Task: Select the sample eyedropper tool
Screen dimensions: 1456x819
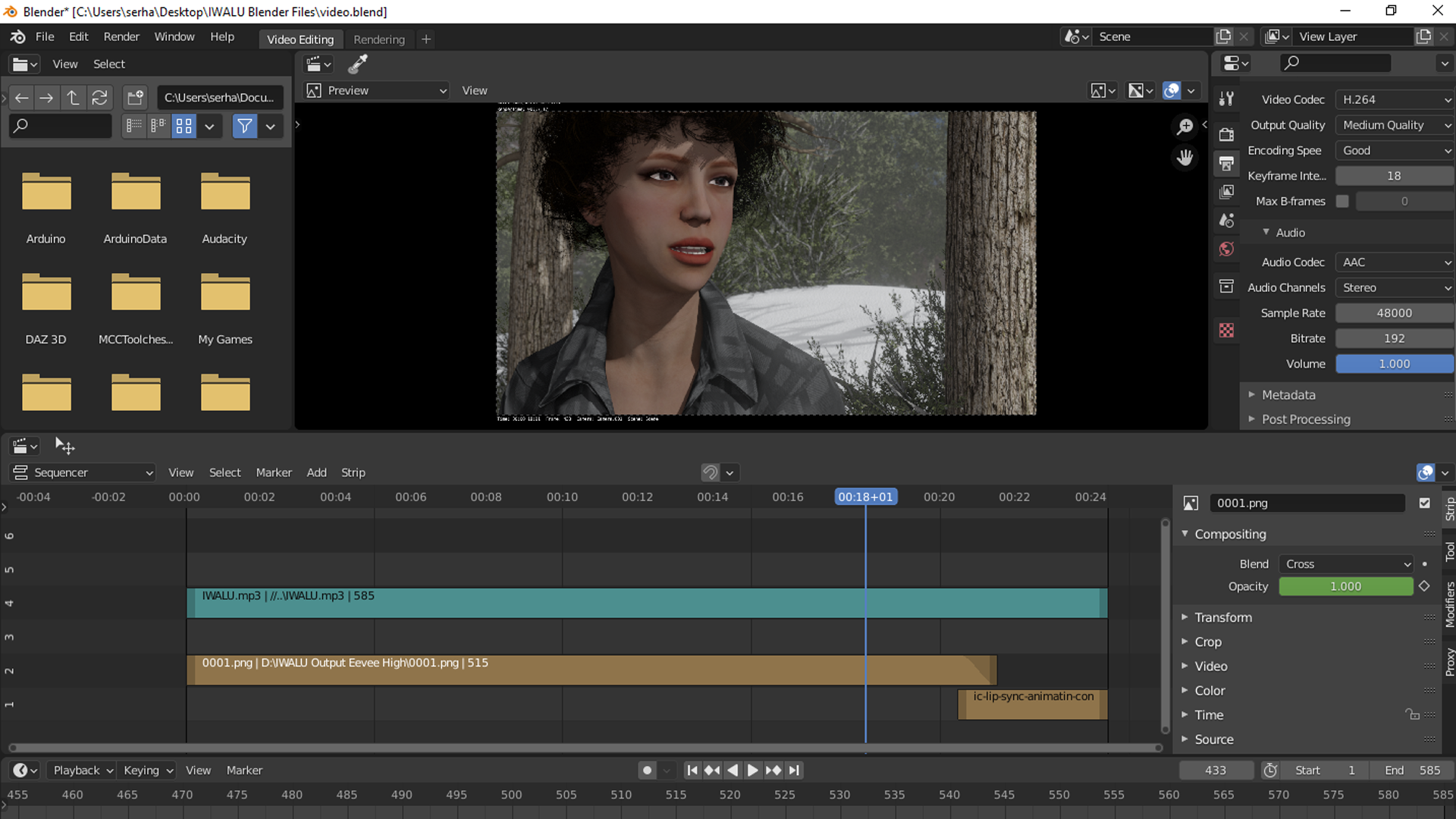Action: (358, 64)
